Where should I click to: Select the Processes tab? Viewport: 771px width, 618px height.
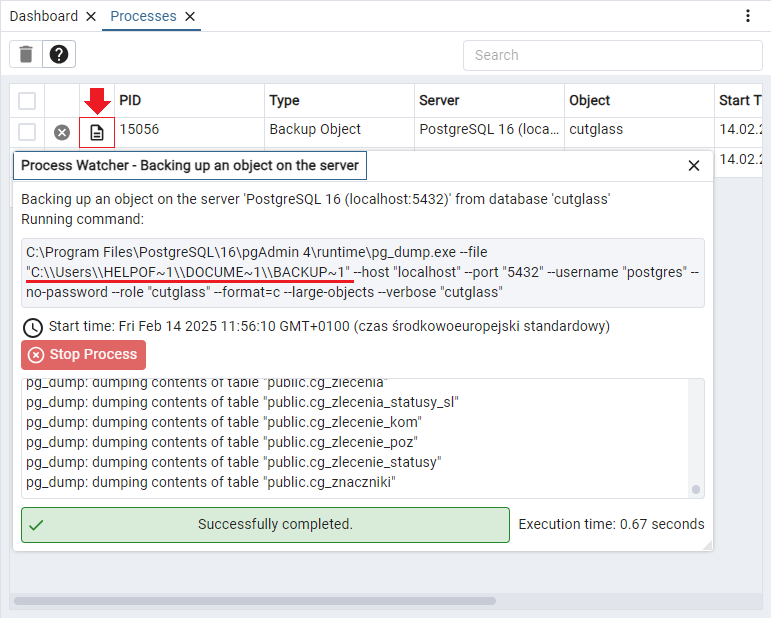click(x=142, y=16)
